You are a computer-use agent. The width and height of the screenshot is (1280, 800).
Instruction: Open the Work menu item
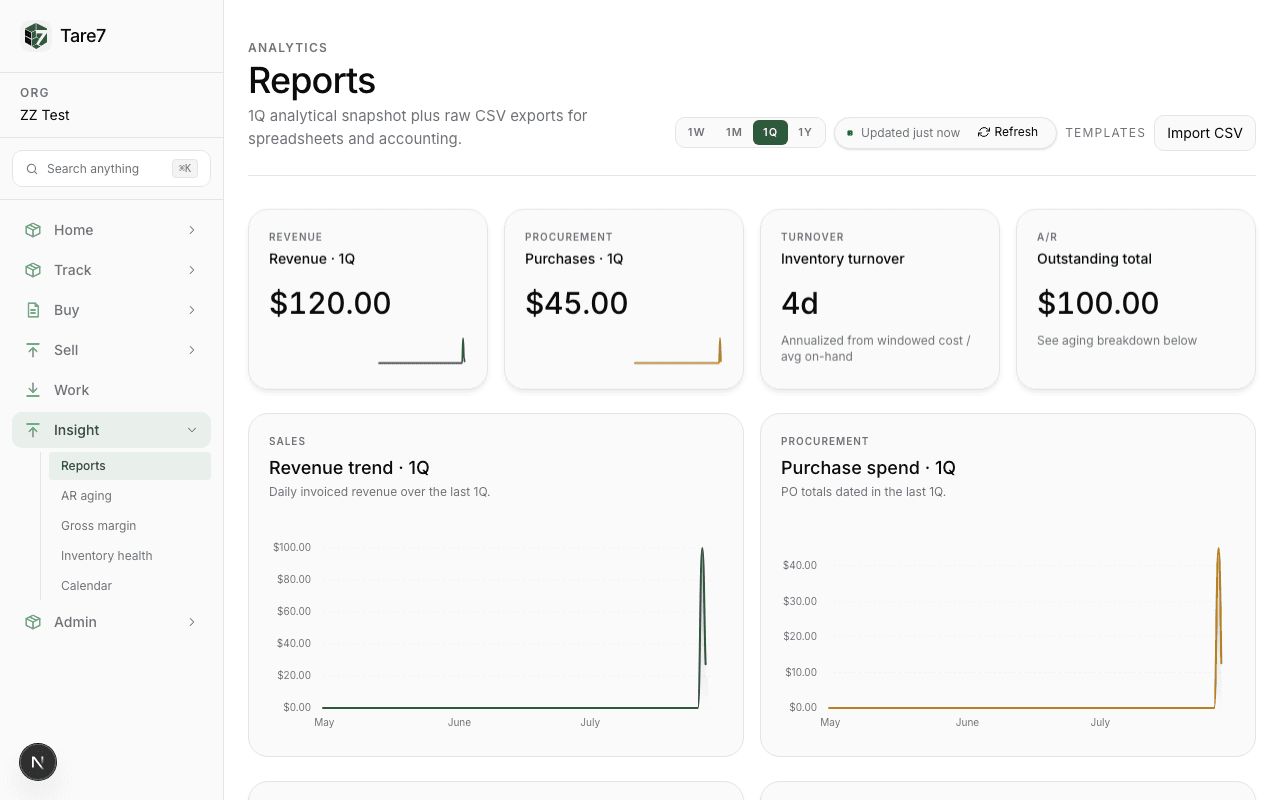(x=111, y=390)
